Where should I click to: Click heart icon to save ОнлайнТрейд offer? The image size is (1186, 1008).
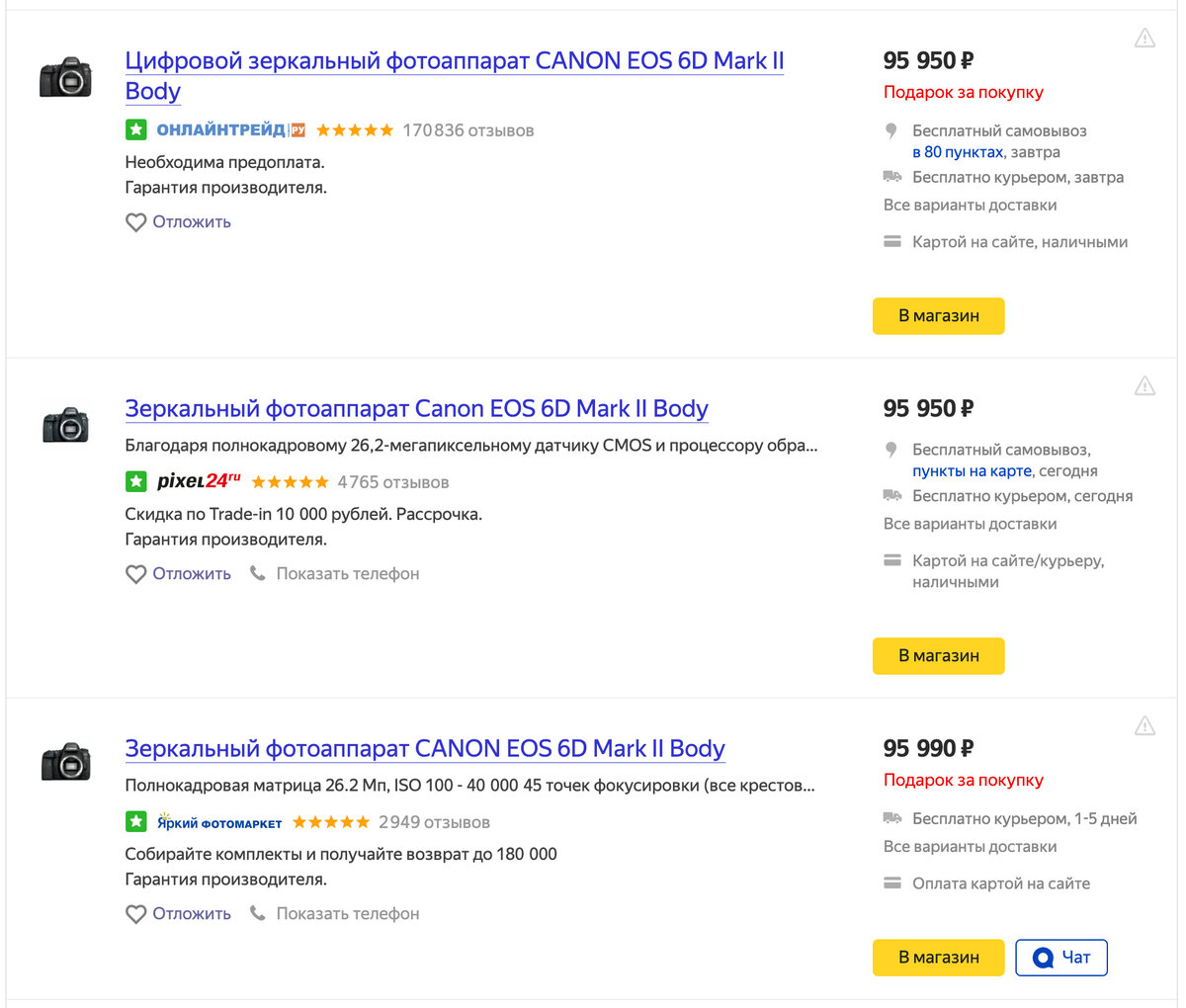(136, 222)
